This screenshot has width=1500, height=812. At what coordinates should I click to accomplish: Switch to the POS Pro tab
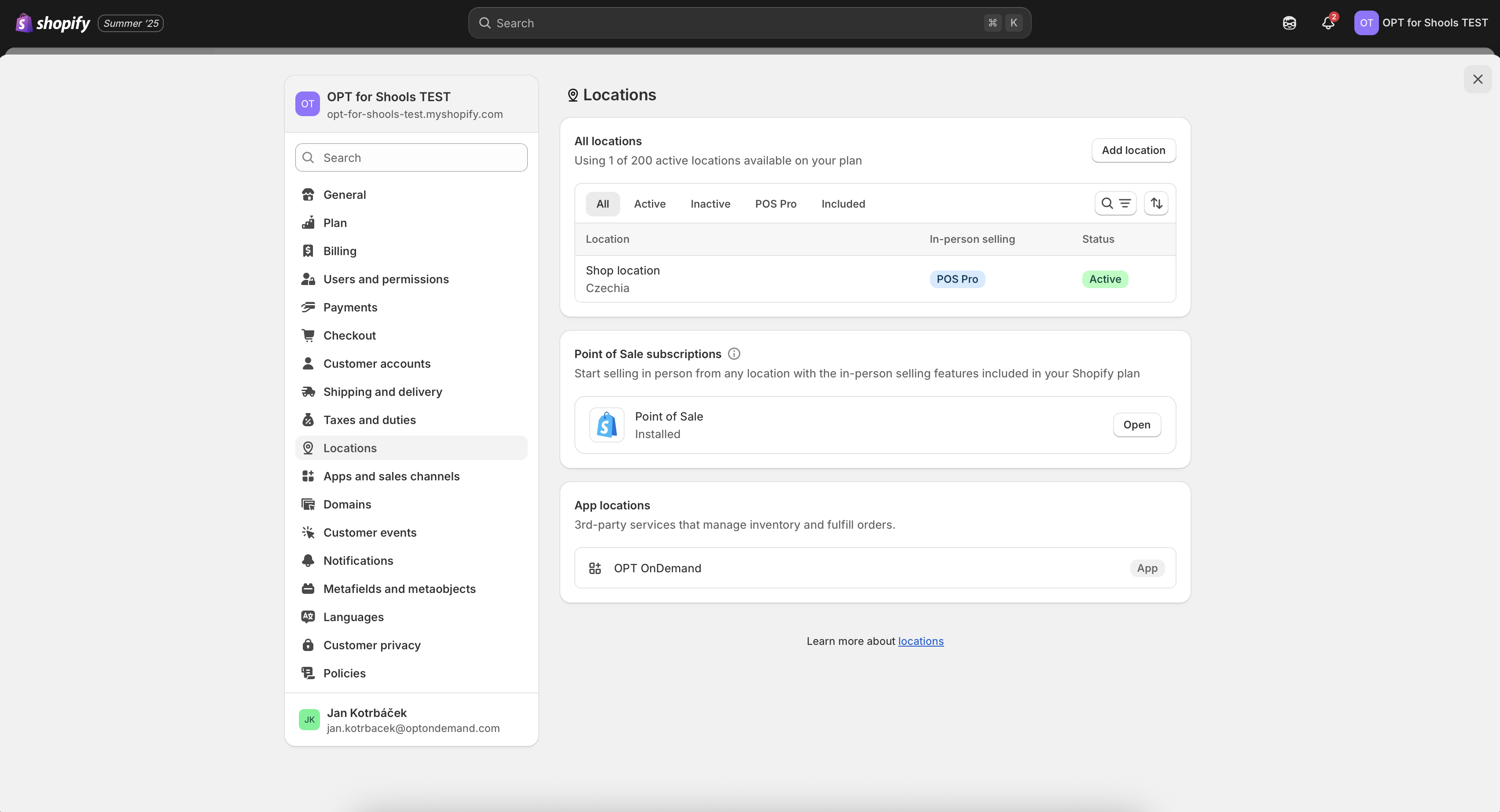[775, 204]
